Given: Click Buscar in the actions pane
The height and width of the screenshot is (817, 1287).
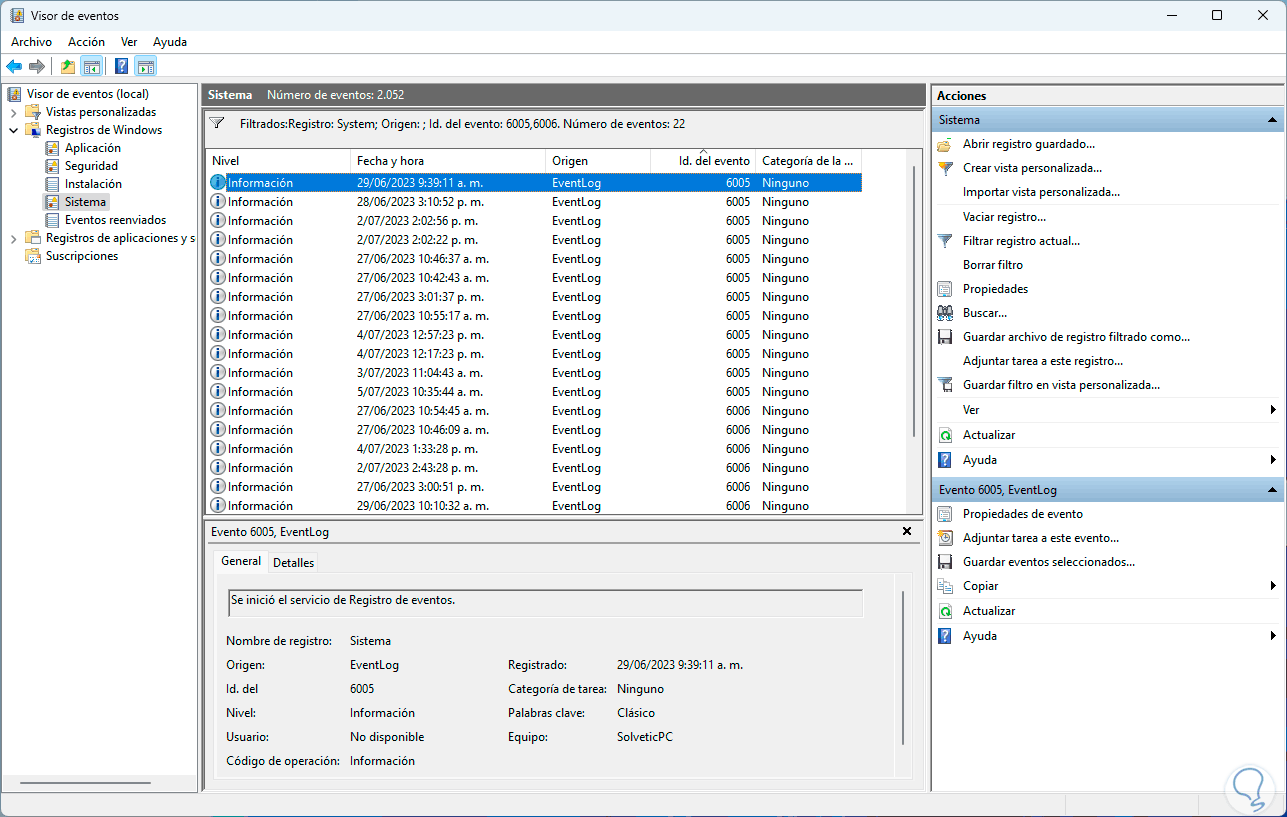Looking at the screenshot, I should (x=984, y=313).
